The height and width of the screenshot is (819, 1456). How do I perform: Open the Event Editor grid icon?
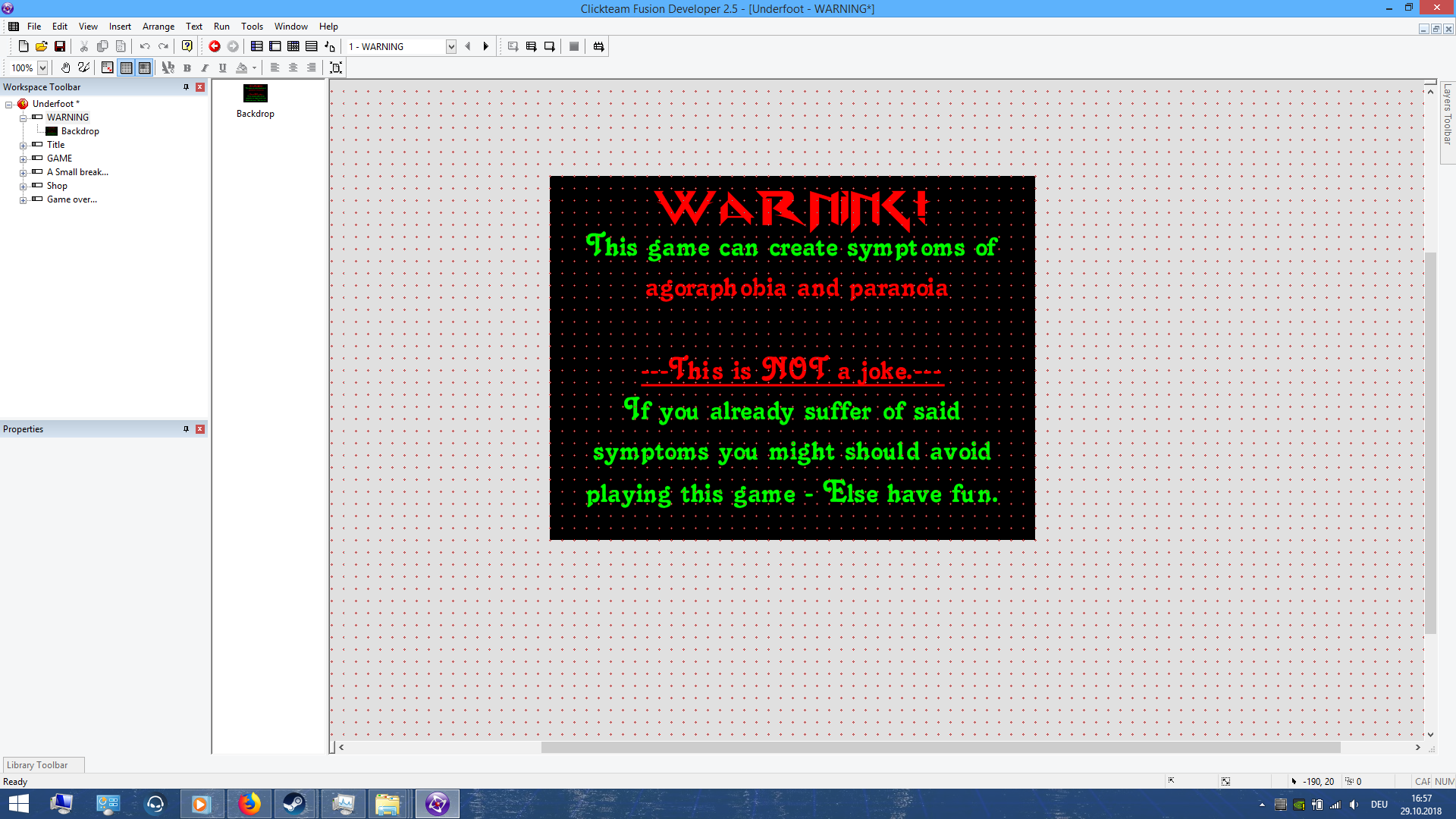[293, 47]
